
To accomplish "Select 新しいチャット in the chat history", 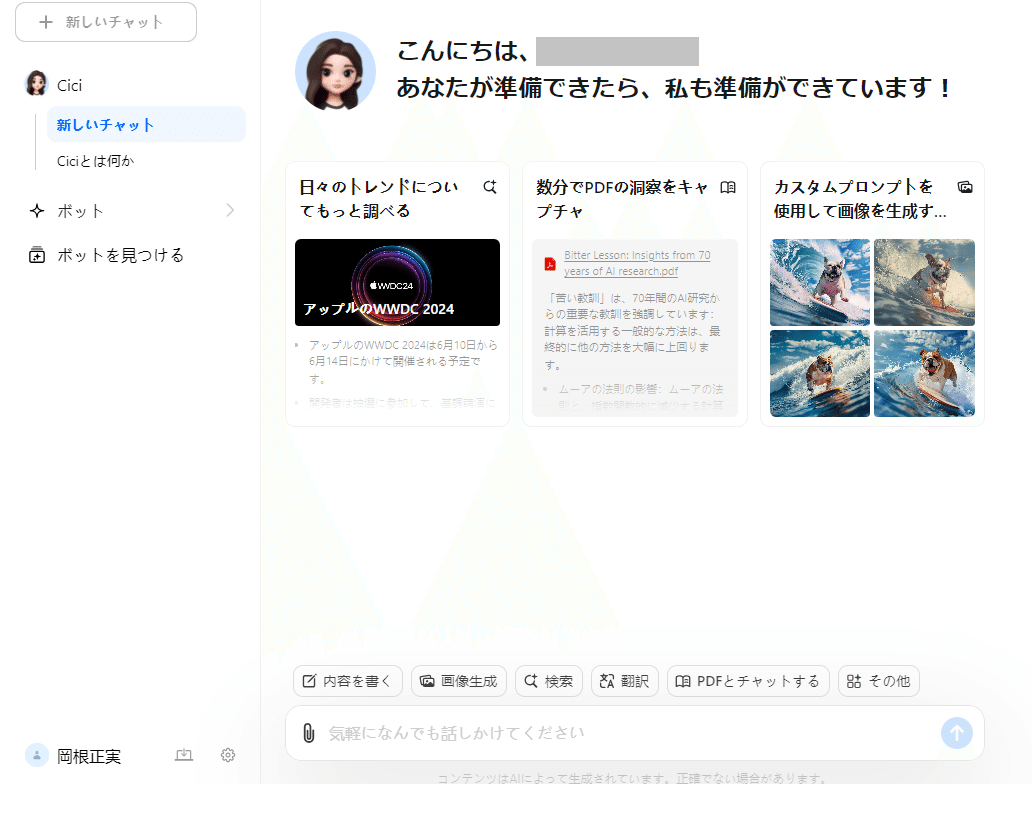I will 106,124.
